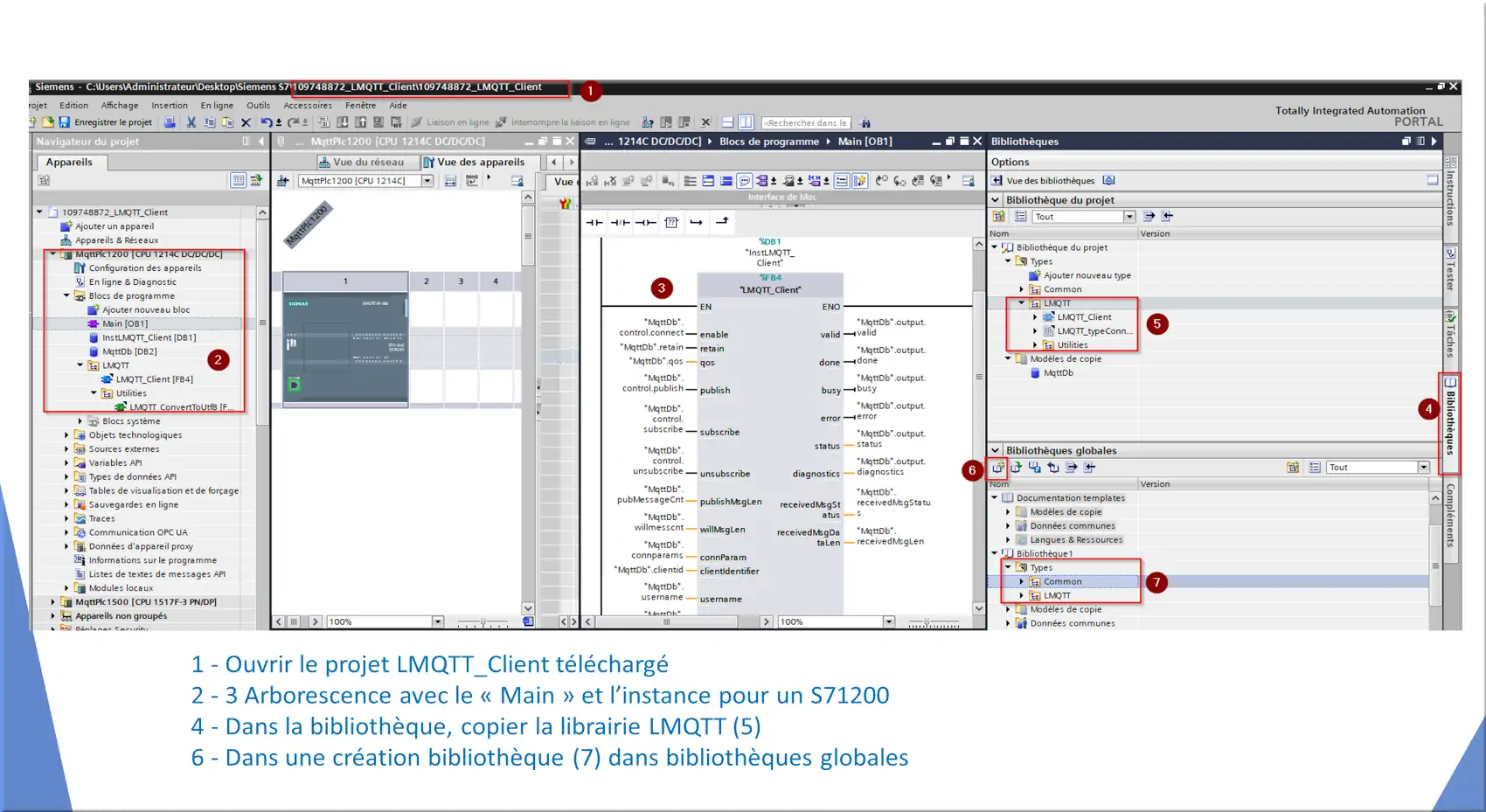Click the open global library icon
The image size is (1486, 812).
[x=1017, y=468]
